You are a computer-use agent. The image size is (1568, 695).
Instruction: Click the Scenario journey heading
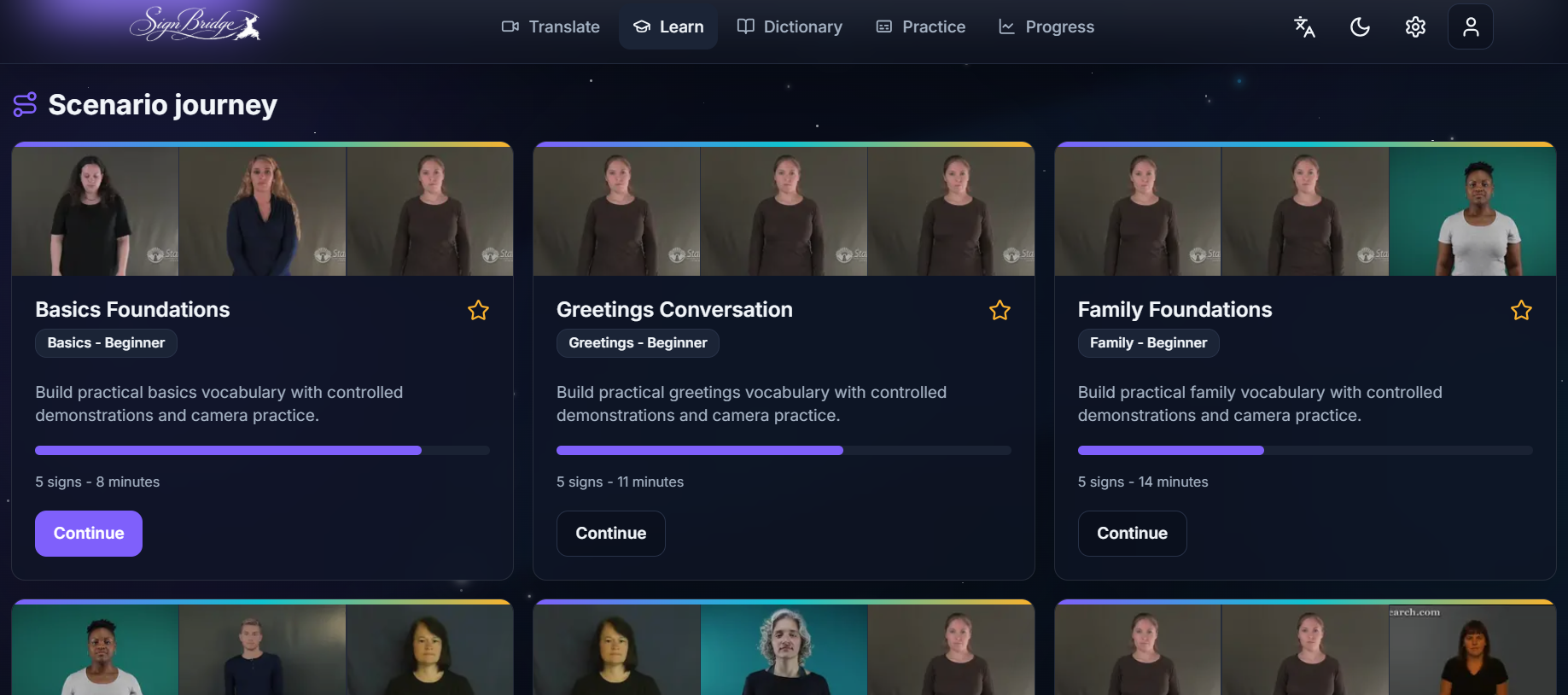tap(162, 105)
